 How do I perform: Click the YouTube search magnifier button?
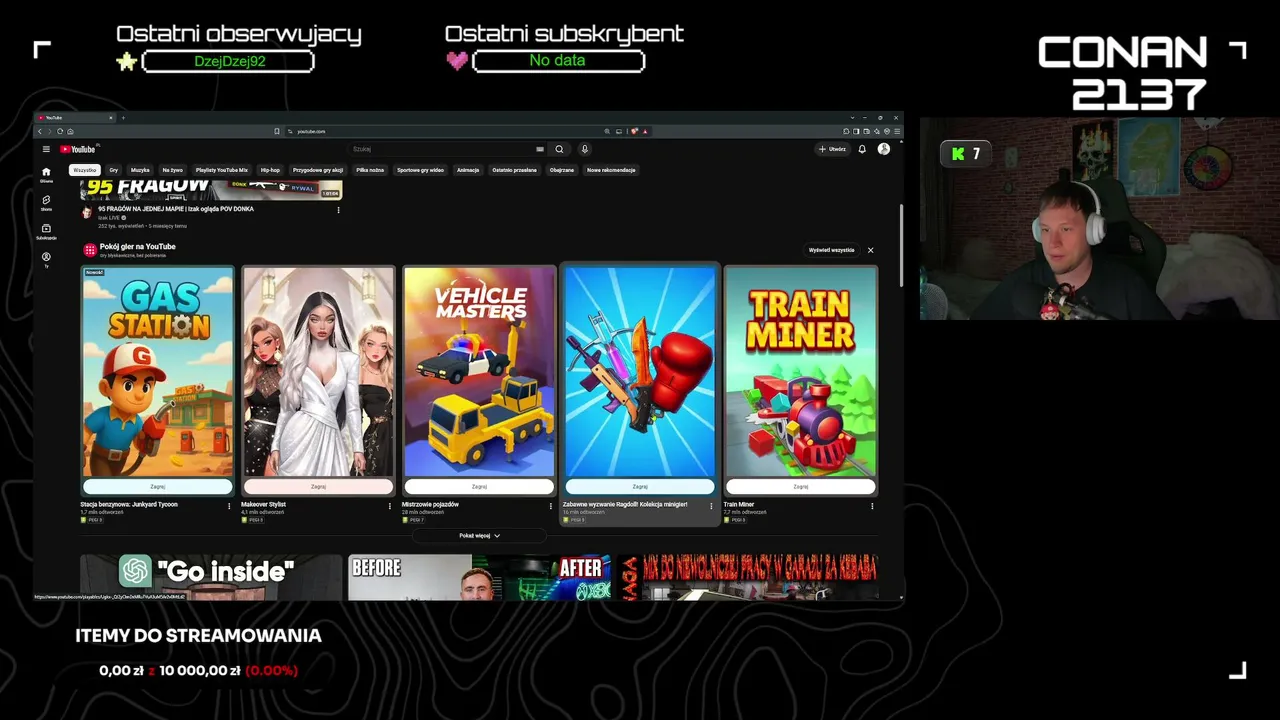coord(559,149)
